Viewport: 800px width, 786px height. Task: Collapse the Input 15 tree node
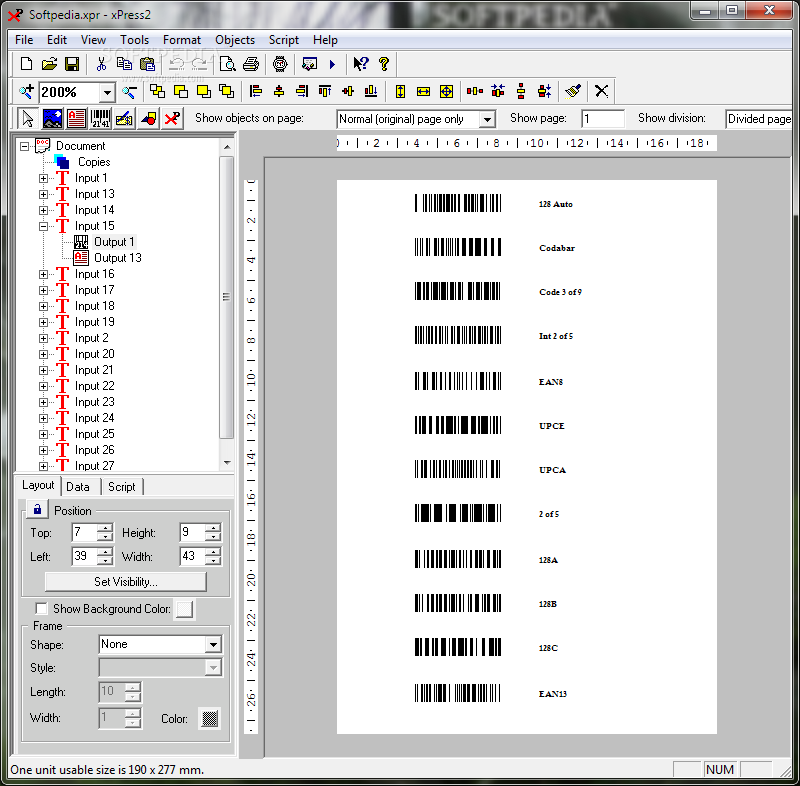pyautogui.click(x=43, y=226)
